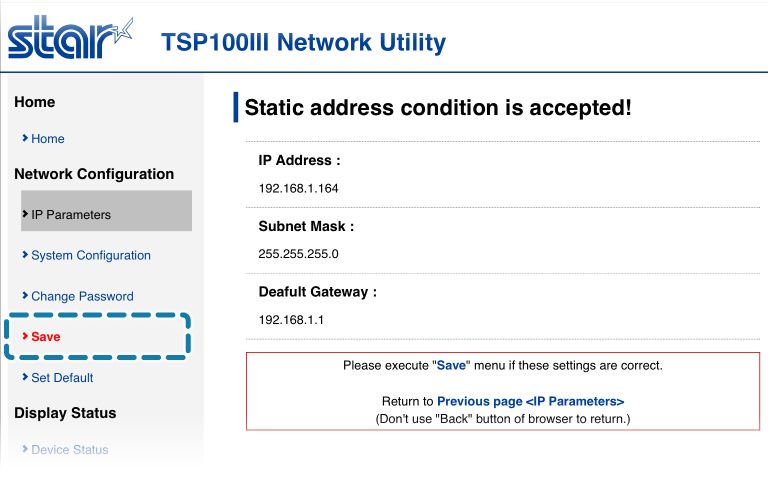
Task: Return via Previous page IP Parameters link
Action: (530, 401)
